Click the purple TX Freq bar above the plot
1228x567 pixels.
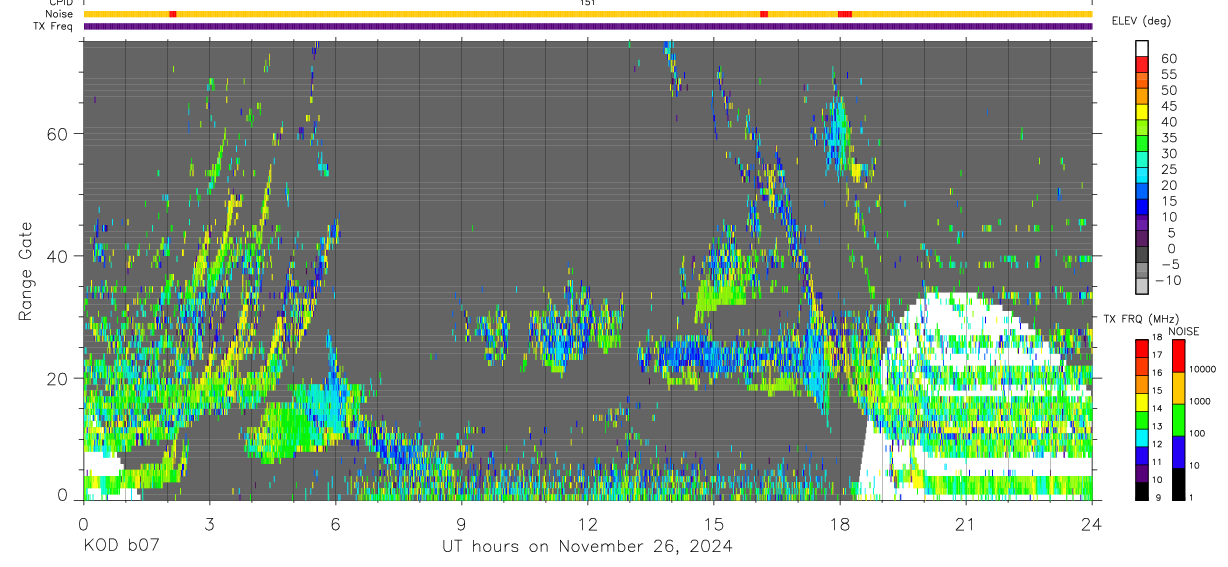pyautogui.click(x=588, y=26)
